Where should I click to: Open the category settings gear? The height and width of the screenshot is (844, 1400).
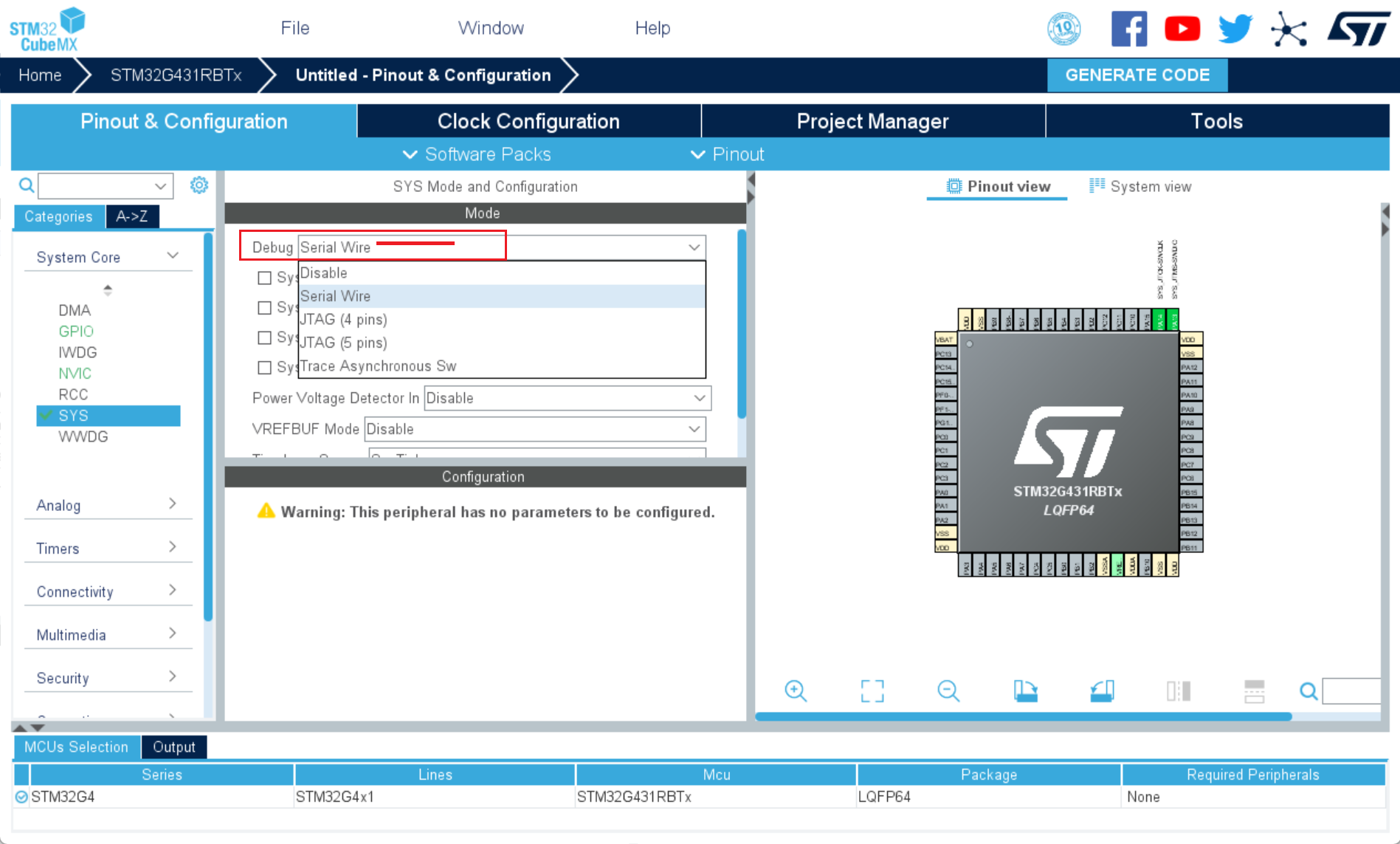tap(199, 185)
